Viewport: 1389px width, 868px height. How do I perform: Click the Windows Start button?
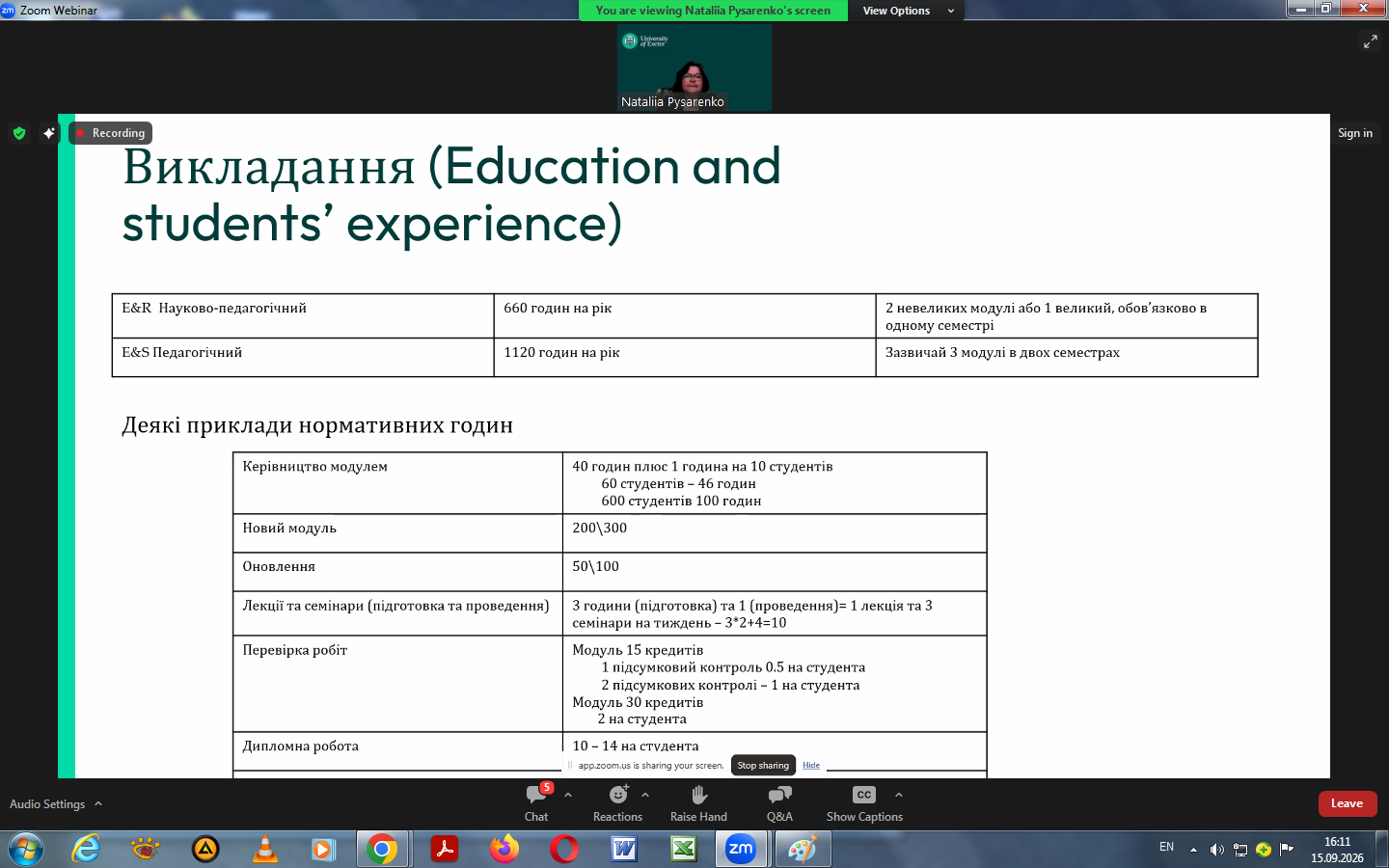coord(26,850)
